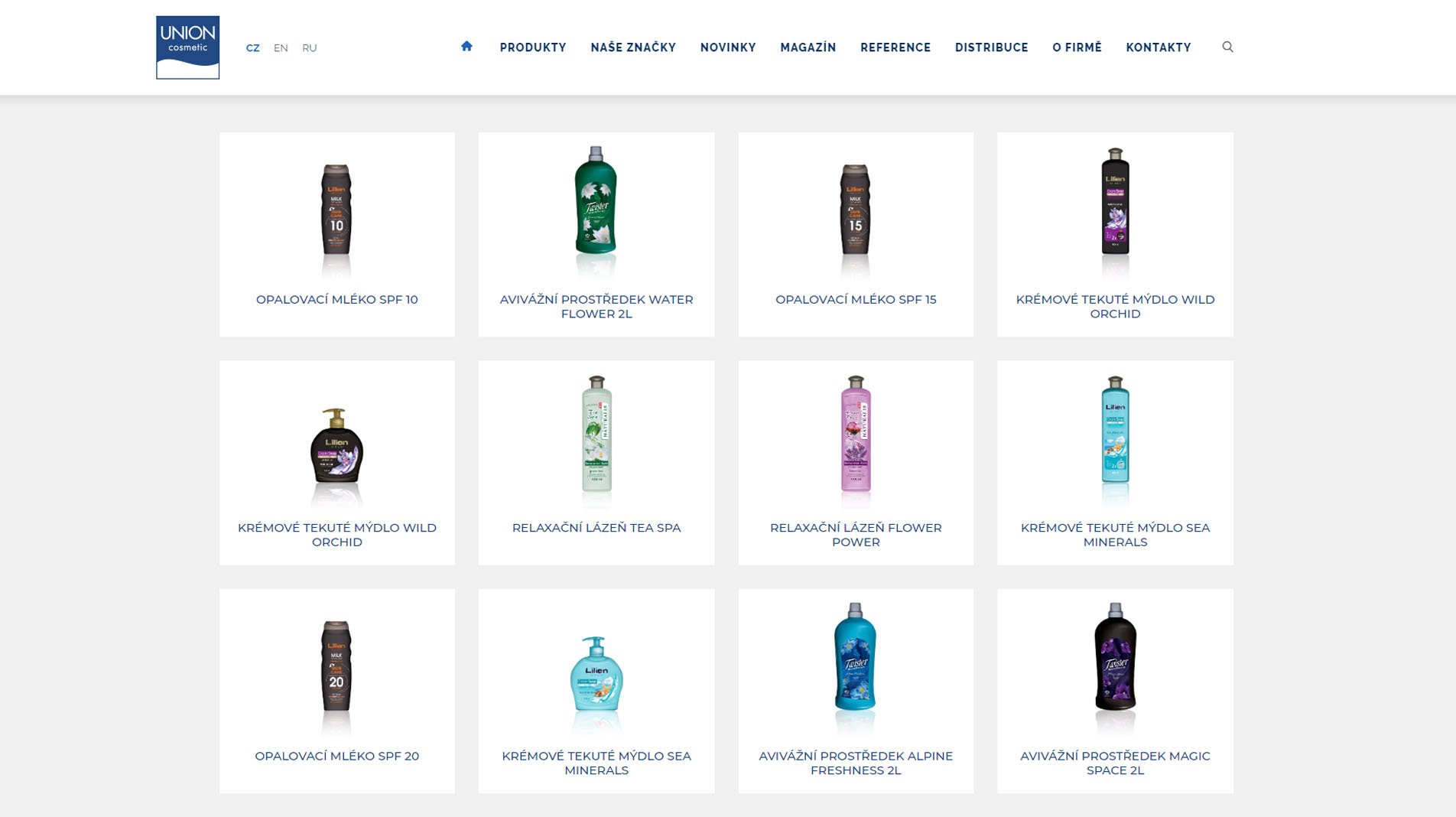Open the Magazín section
This screenshot has width=1456, height=817.
click(x=808, y=47)
